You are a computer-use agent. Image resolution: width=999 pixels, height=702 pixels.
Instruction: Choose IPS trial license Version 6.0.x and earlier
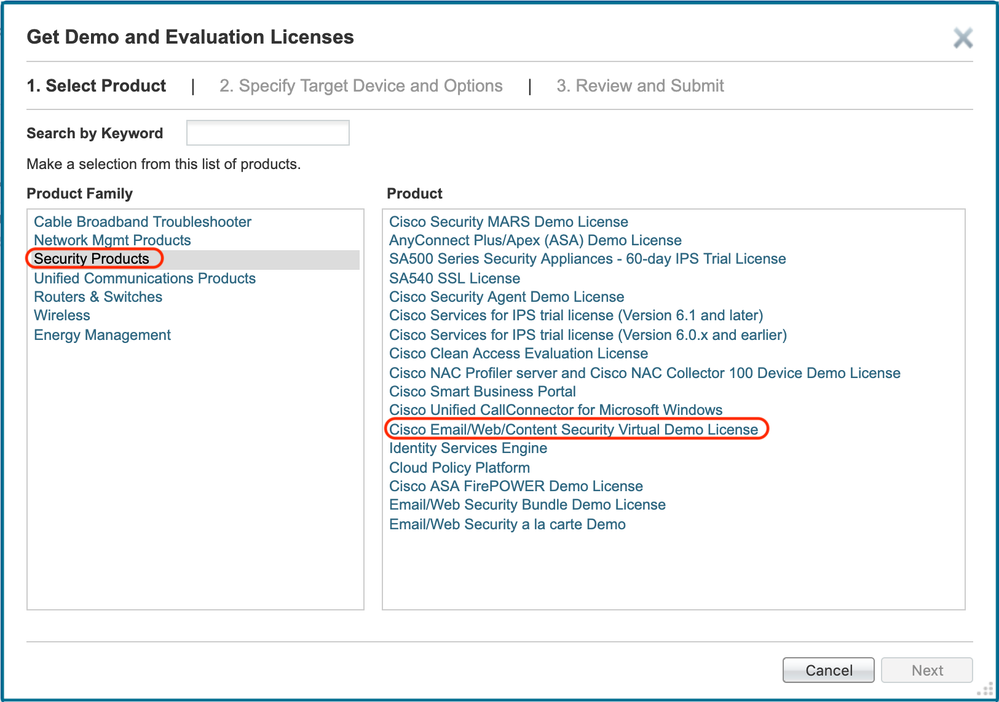tap(588, 335)
